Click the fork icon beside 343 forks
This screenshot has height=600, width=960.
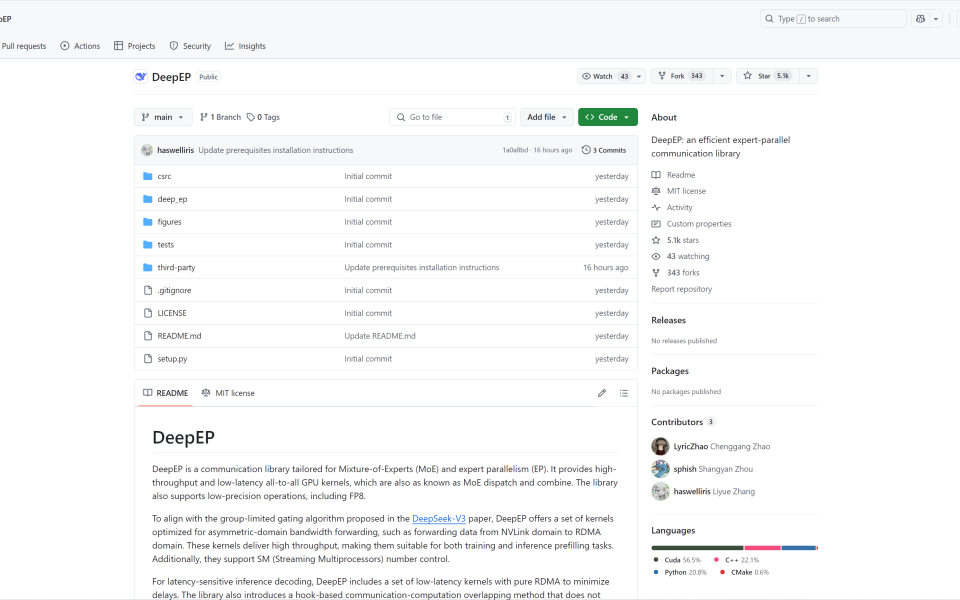[x=656, y=272]
